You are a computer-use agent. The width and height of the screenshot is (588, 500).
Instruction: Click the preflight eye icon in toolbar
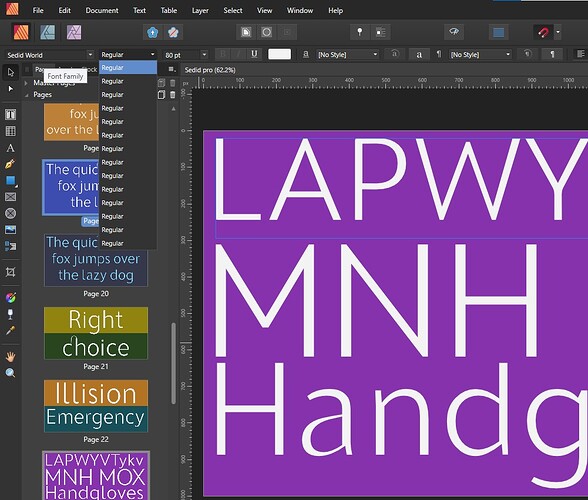(454, 32)
